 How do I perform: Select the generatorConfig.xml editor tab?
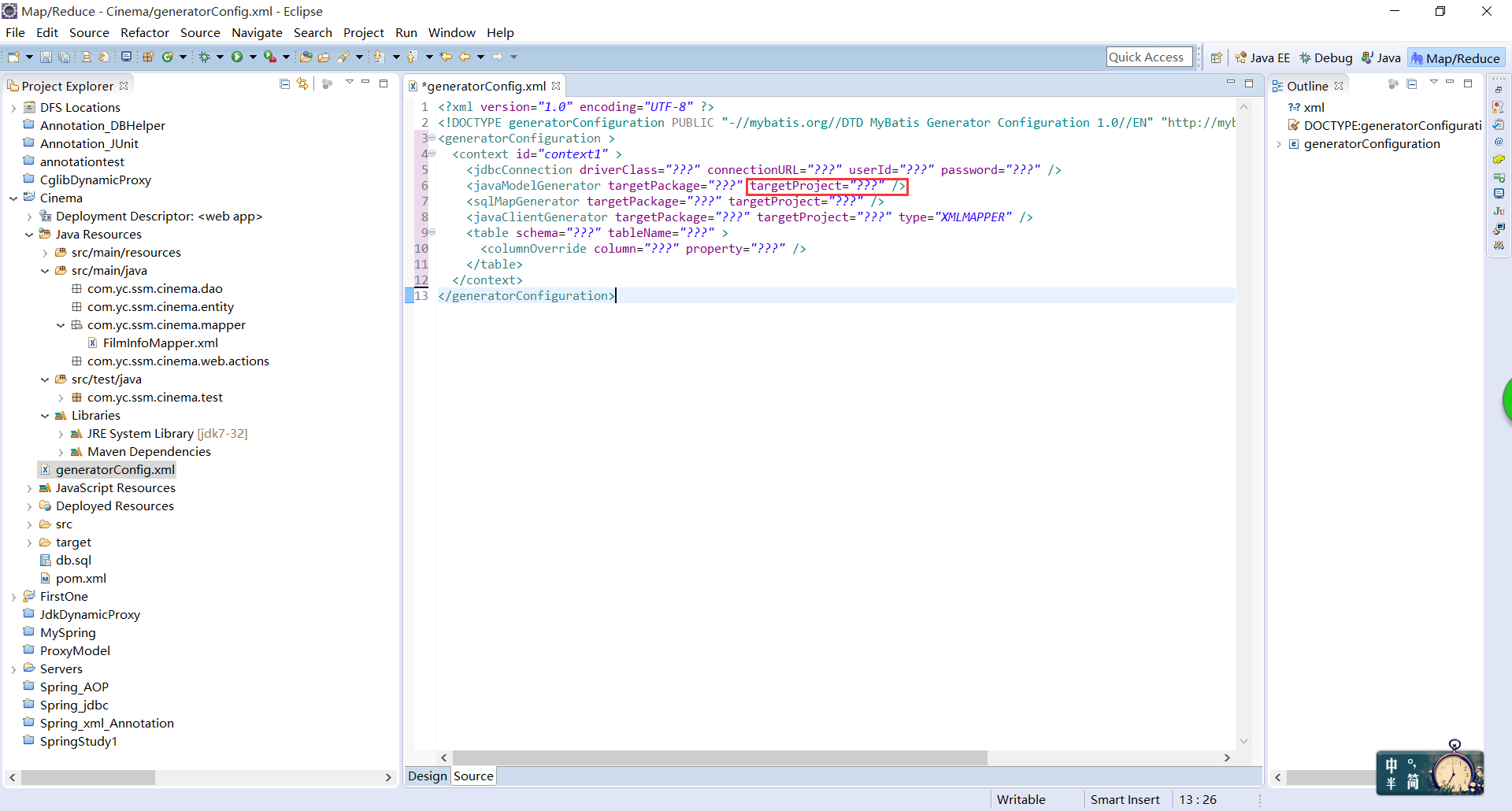pos(485,86)
